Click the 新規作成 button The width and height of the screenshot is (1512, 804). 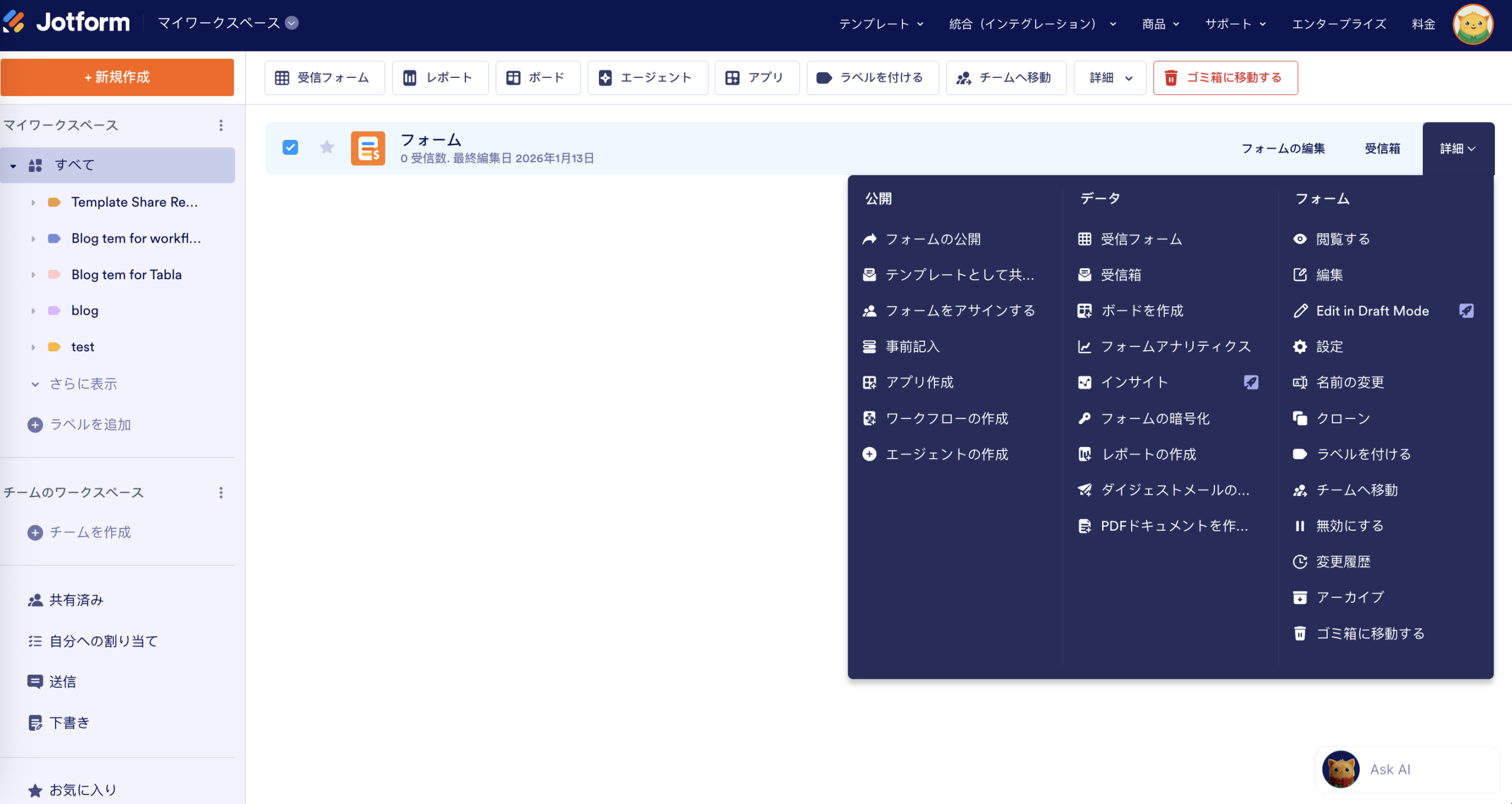(x=117, y=77)
